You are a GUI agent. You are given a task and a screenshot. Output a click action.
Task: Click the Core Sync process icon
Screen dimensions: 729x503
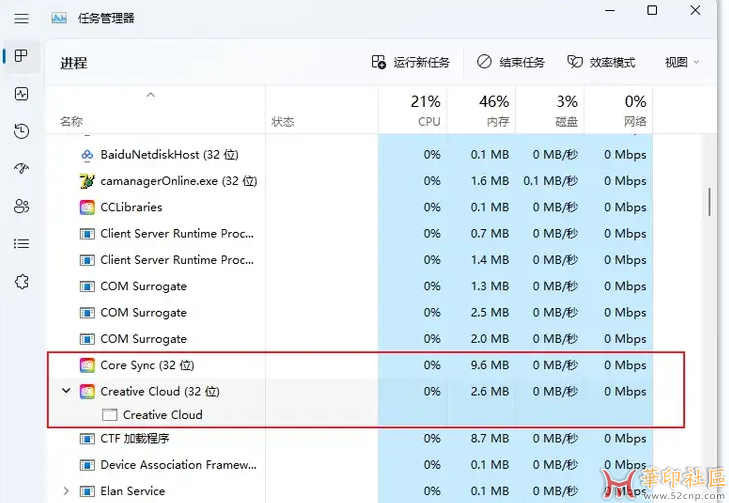[x=87, y=365]
